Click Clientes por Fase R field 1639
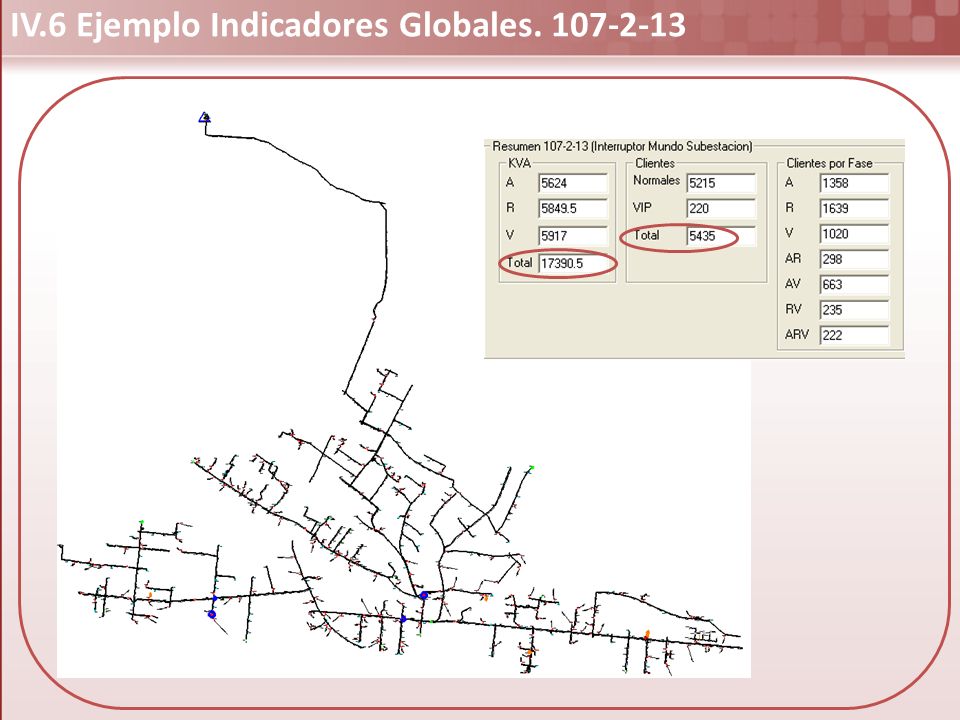The width and height of the screenshot is (960, 720). 854,209
